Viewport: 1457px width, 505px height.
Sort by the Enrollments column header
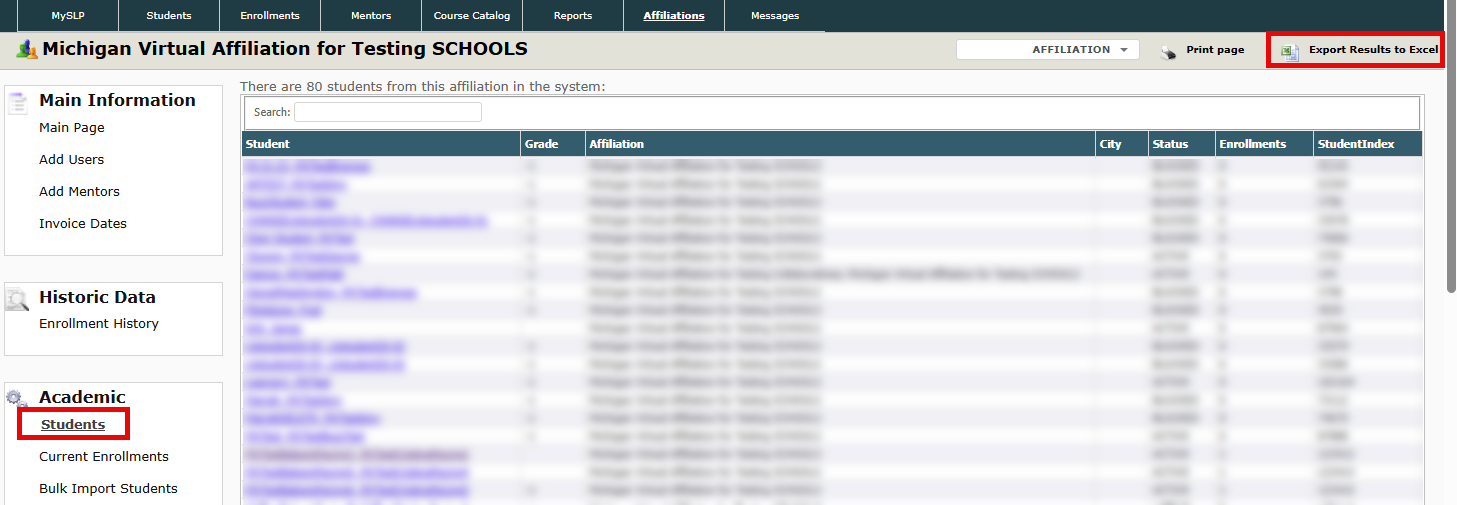click(1264, 144)
